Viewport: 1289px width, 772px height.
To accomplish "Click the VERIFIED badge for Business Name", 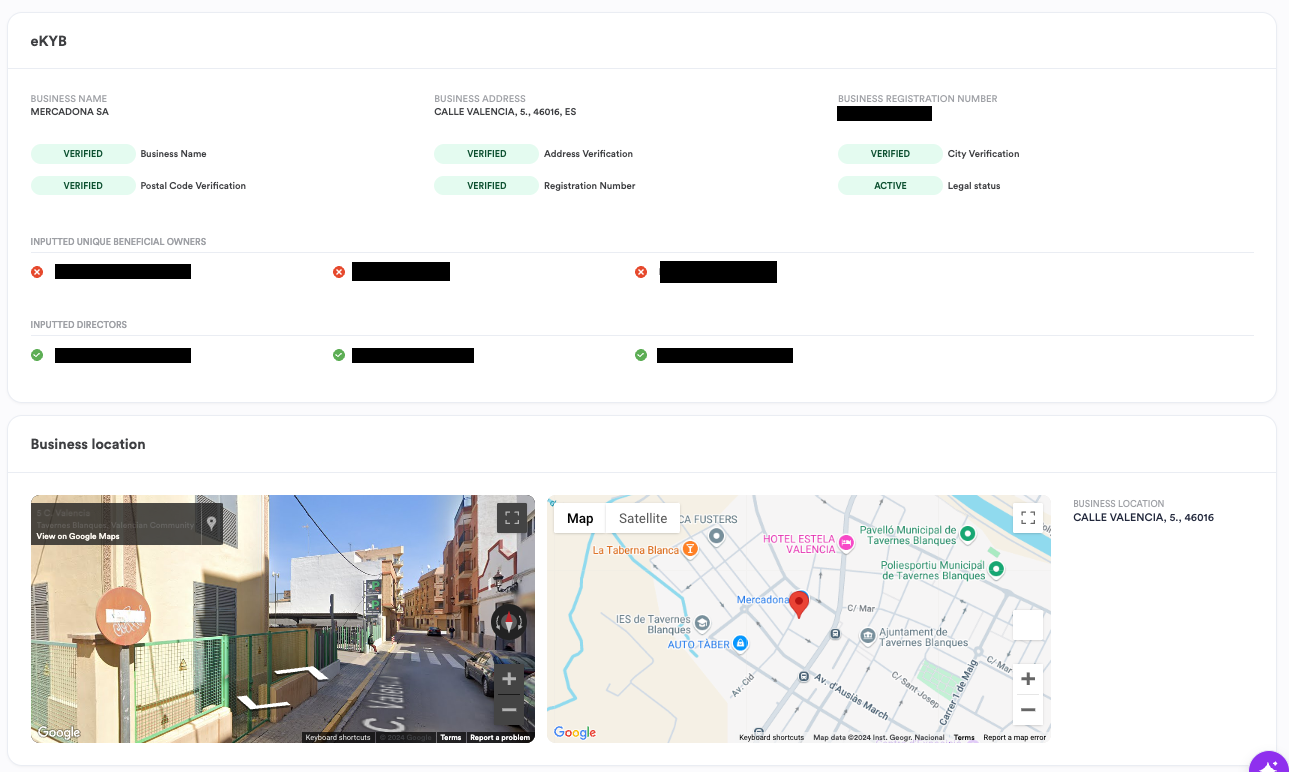I will (x=83, y=154).
